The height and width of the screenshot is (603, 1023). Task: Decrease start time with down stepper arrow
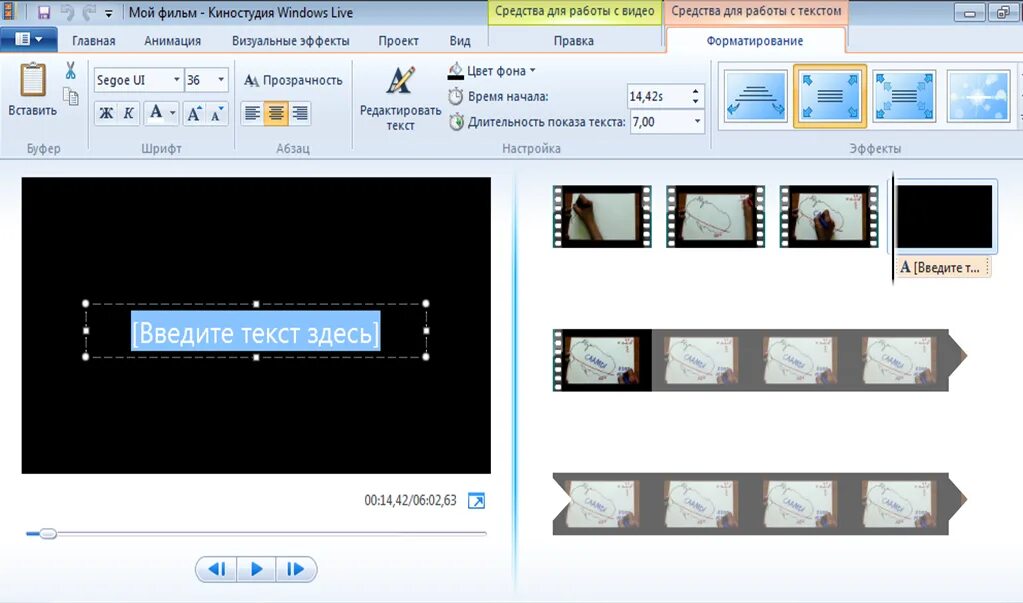pos(695,102)
